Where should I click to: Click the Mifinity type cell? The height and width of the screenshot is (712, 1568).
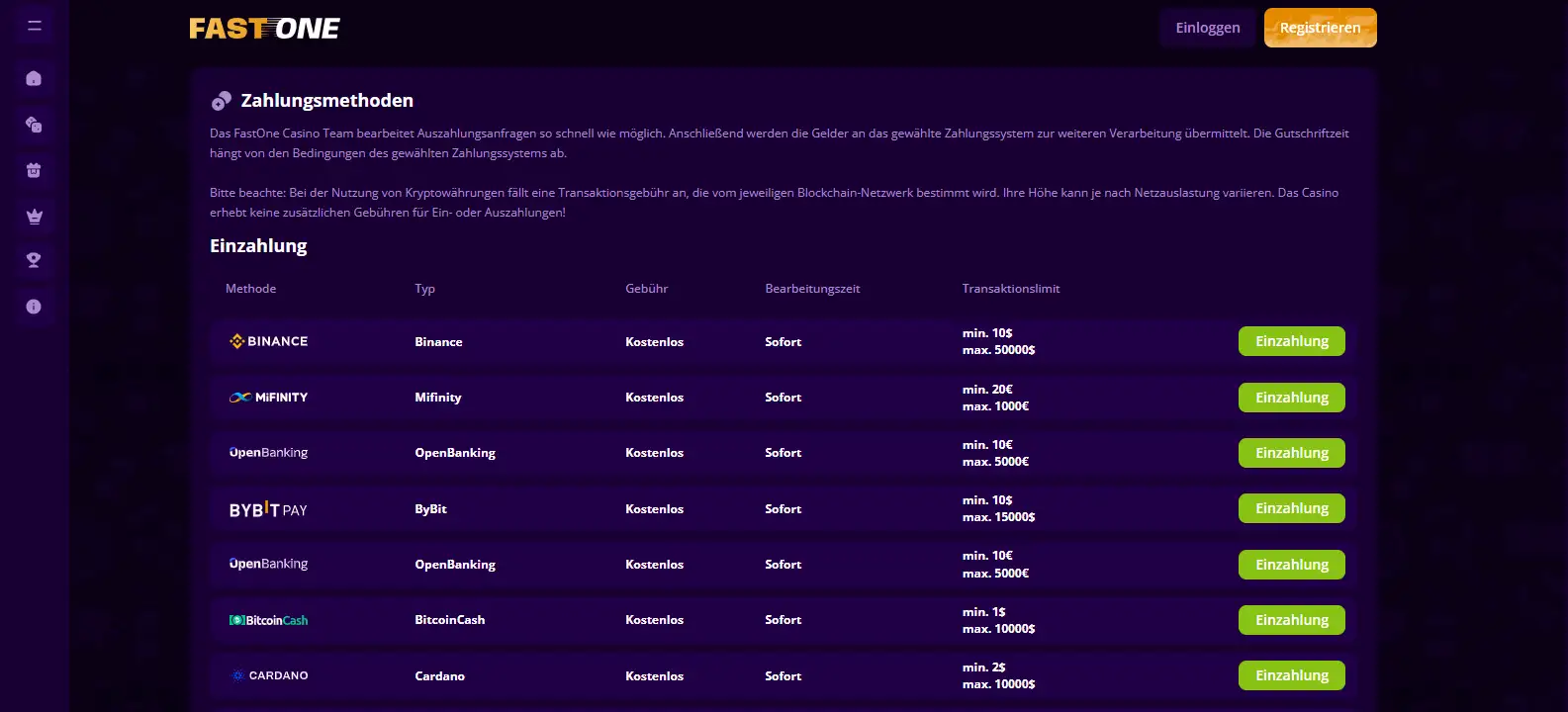[438, 398]
